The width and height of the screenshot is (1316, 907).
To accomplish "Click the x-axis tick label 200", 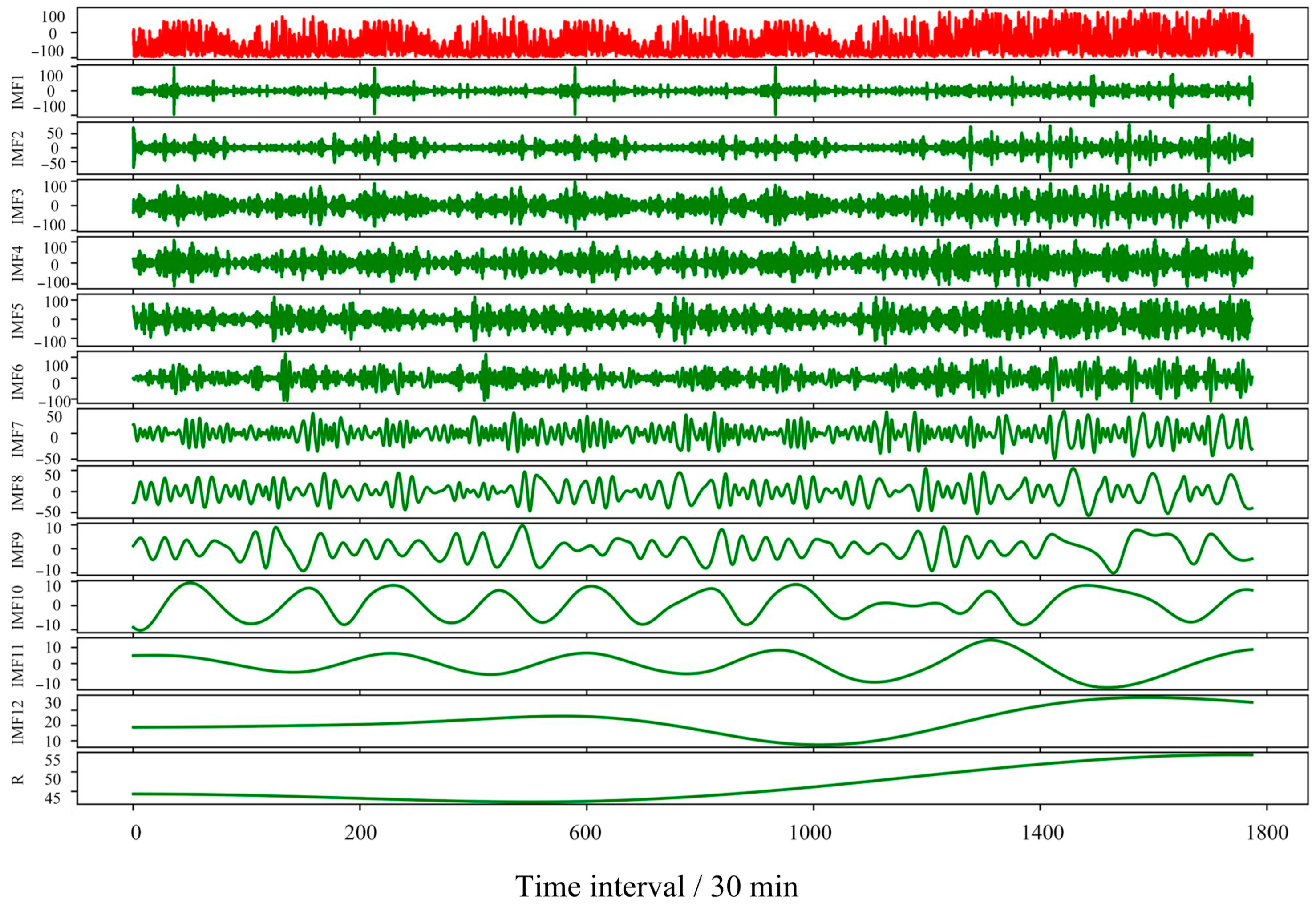I will [360, 833].
